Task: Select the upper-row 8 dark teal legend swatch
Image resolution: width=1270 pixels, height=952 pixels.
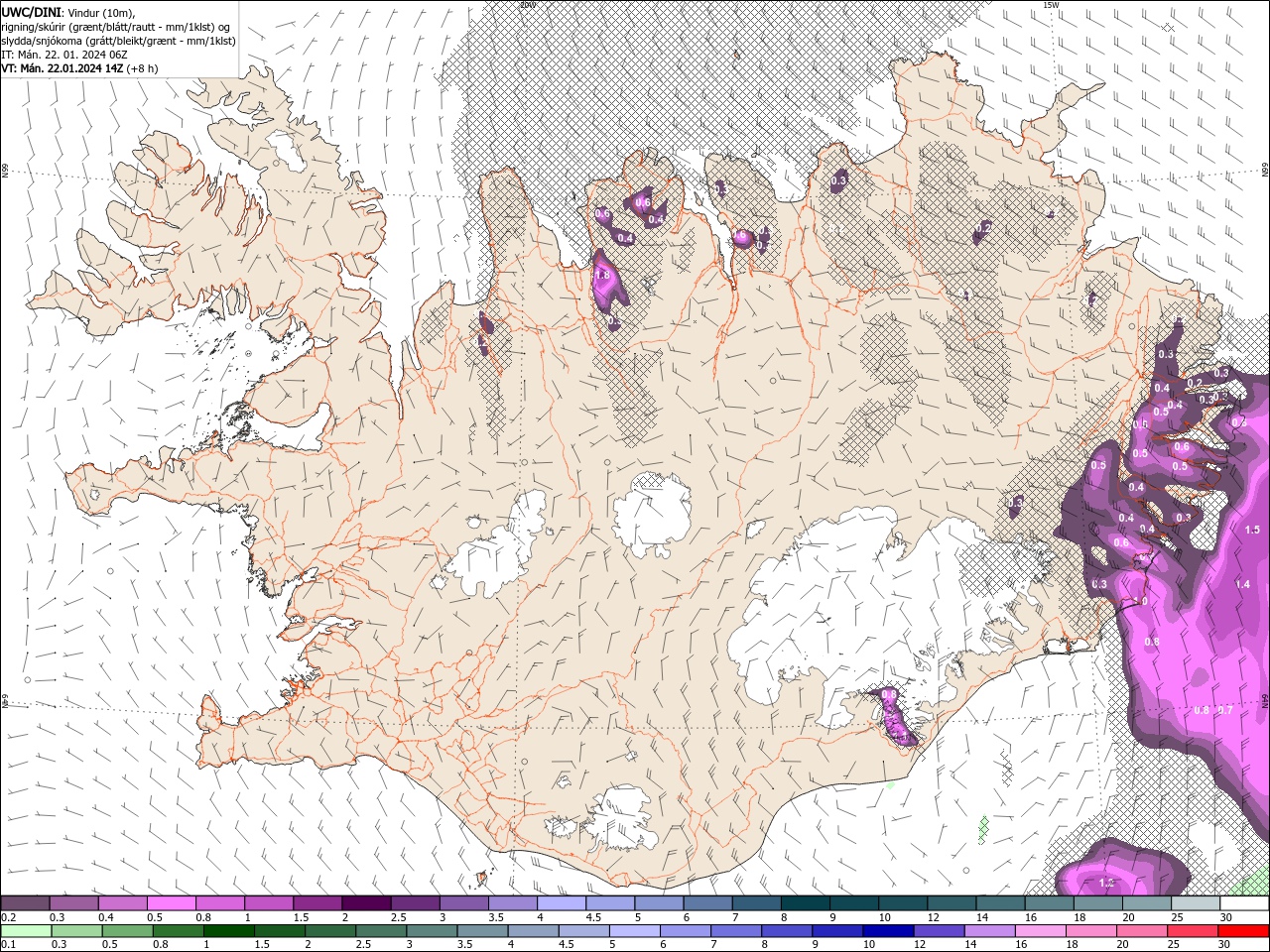Action: click(x=806, y=902)
